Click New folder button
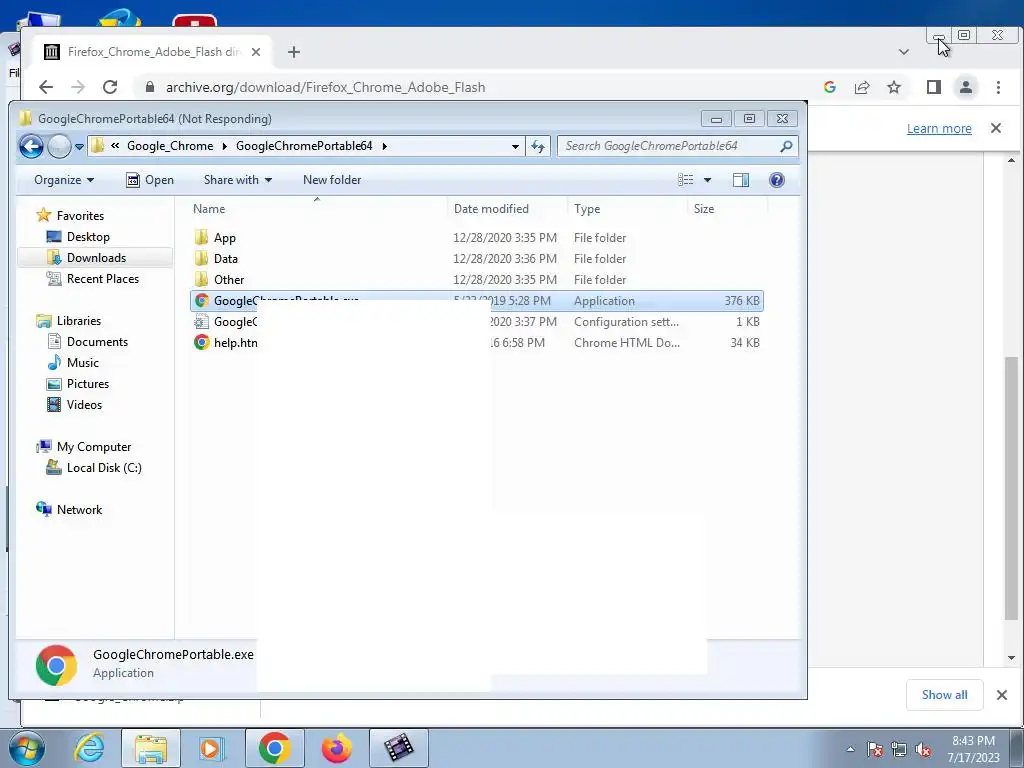Viewport: 1024px width, 768px height. (332, 180)
